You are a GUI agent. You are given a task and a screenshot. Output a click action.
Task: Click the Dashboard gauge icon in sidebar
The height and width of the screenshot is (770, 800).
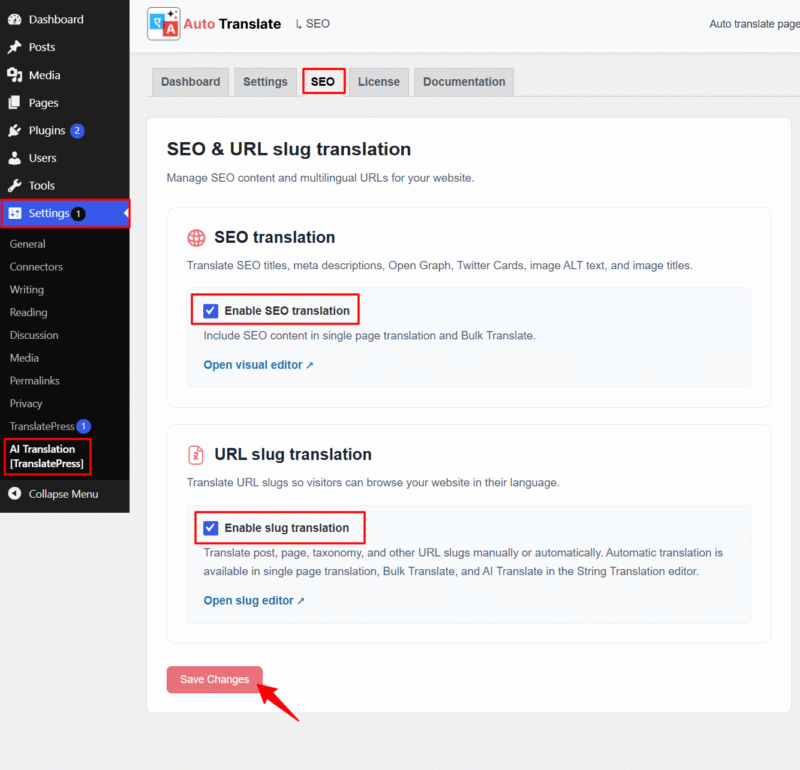click(15, 19)
